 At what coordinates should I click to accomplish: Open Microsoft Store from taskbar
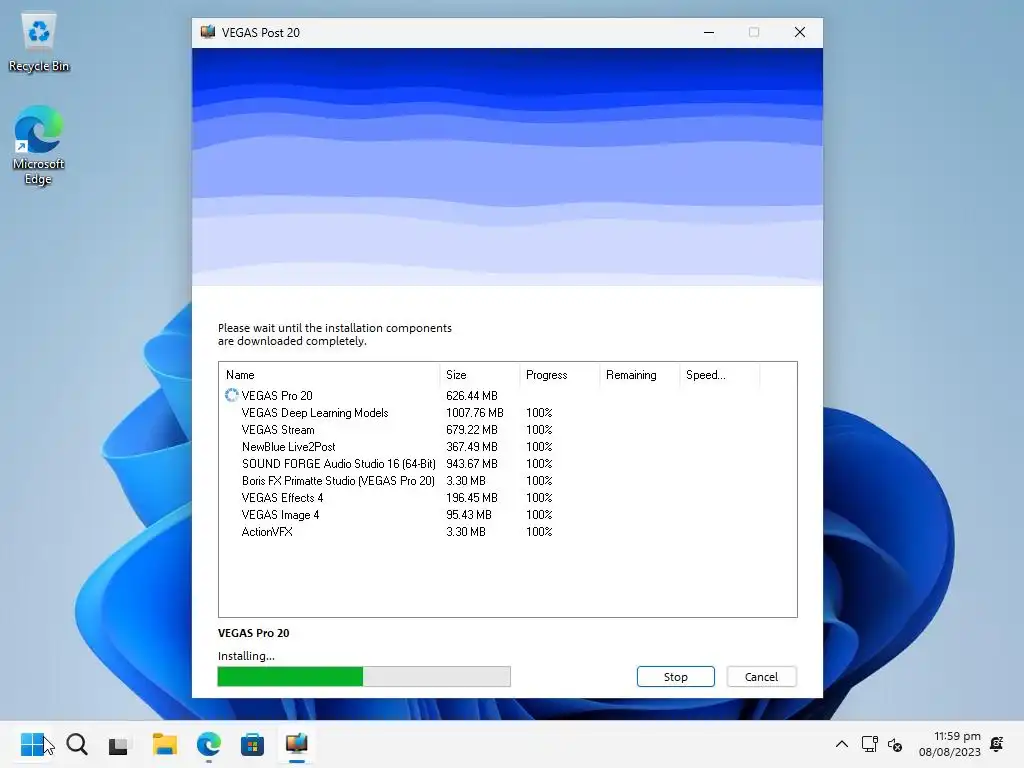[x=252, y=744]
